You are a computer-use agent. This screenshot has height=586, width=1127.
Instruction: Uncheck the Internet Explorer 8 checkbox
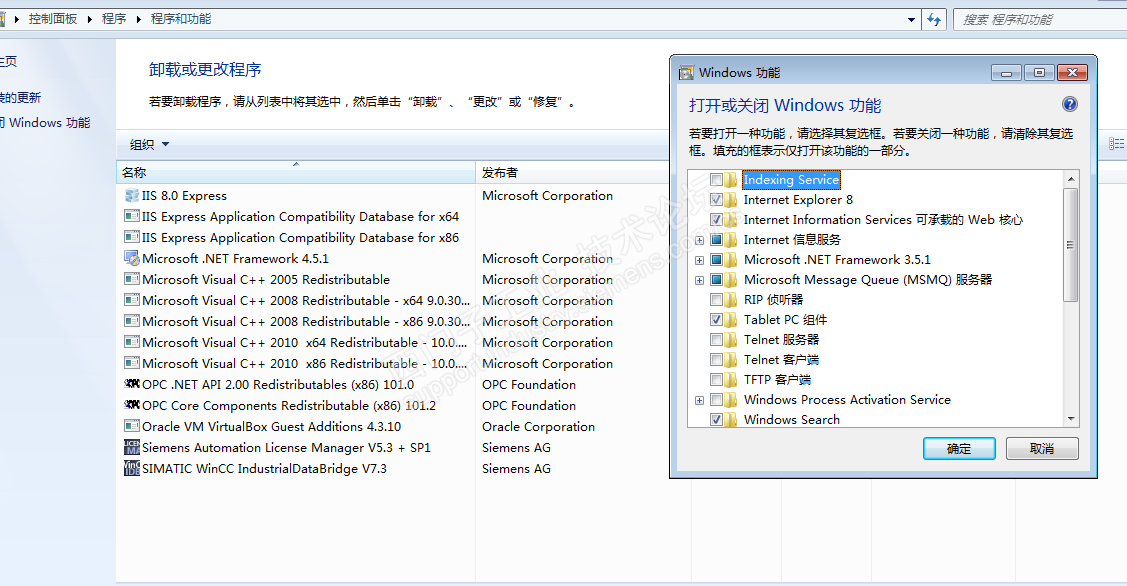[716, 199]
